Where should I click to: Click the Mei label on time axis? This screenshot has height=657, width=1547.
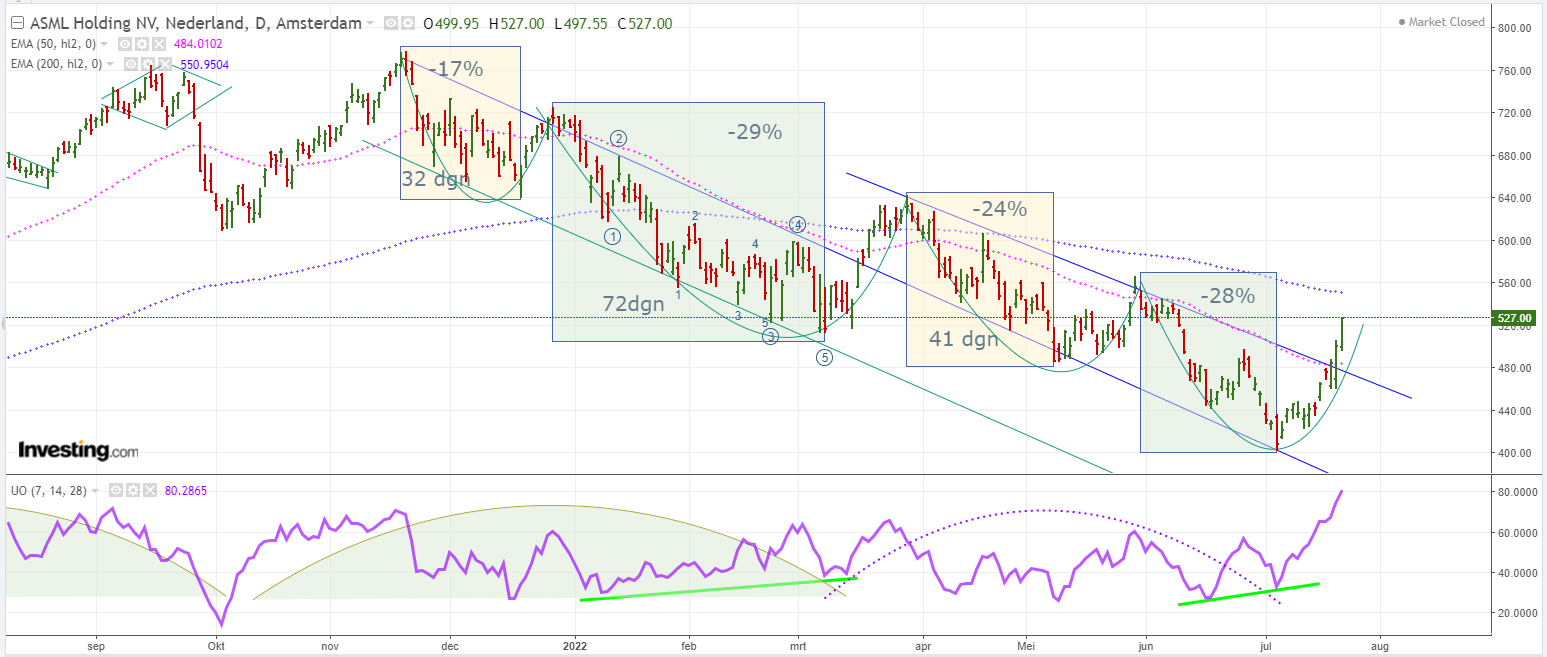1027,647
